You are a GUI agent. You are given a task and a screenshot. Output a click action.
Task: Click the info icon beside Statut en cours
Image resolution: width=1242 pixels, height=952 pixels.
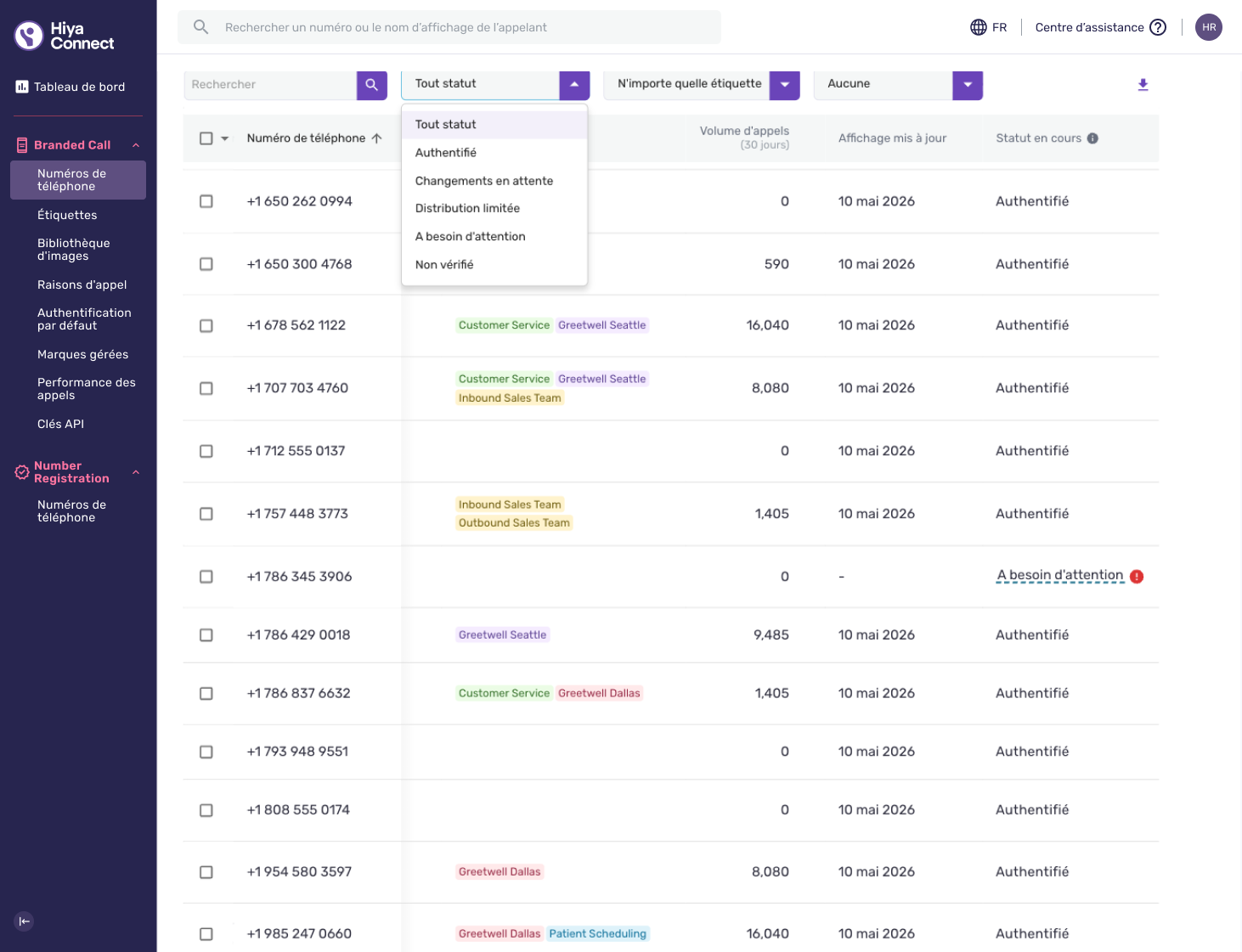pyautogui.click(x=1092, y=138)
